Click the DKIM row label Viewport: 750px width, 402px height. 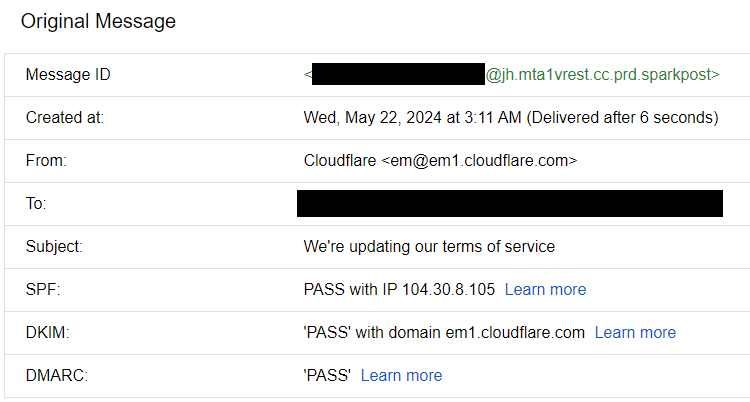(47, 333)
